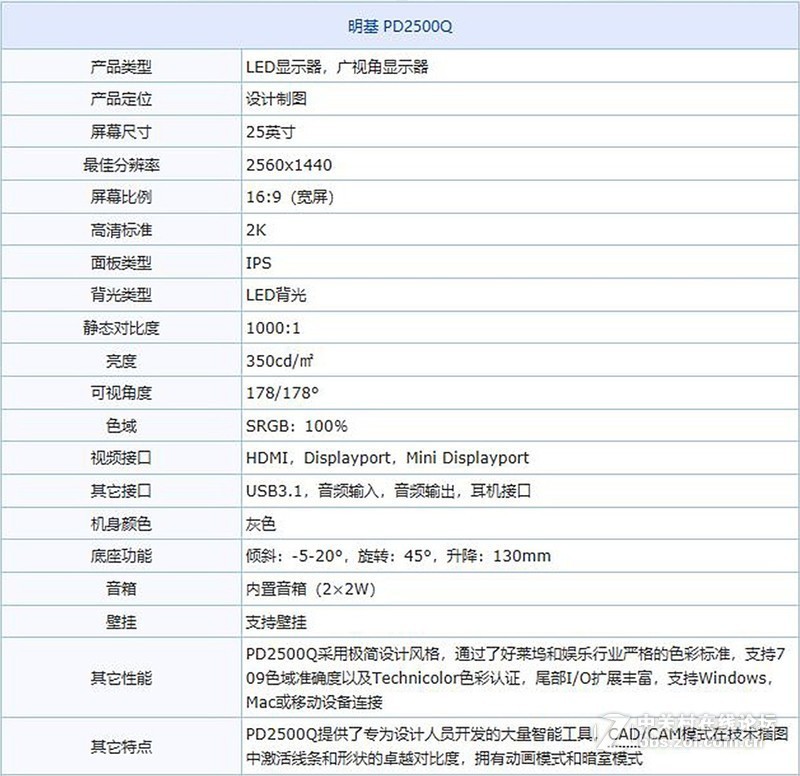Click the 设计制图 value cell
800x776 pixels.
(272, 99)
